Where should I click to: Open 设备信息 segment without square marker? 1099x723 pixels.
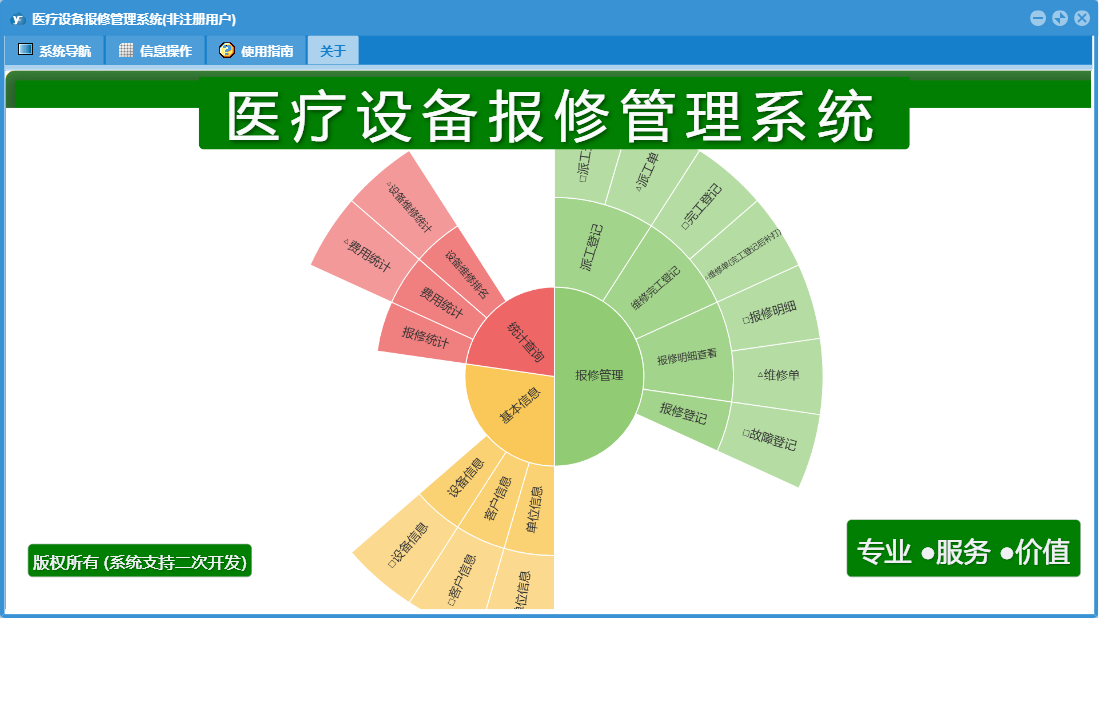pos(466,478)
